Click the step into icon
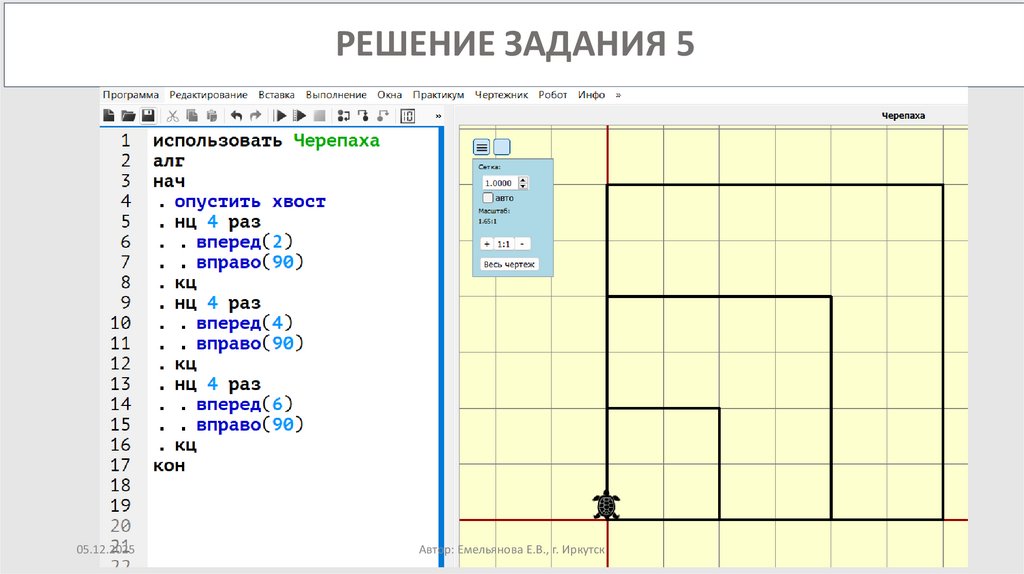This screenshot has width=1024, height=574. (x=363, y=116)
